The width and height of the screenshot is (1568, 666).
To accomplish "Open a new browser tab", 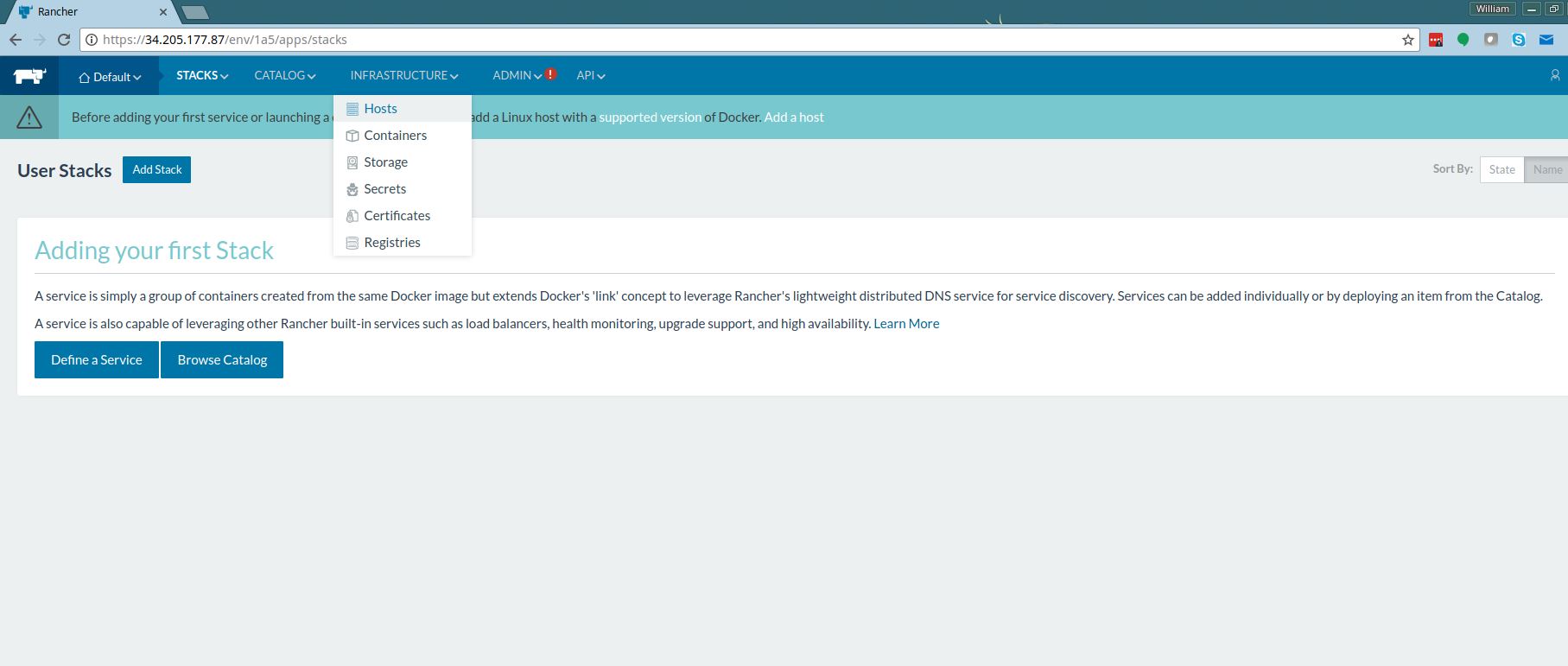I will point(196,12).
